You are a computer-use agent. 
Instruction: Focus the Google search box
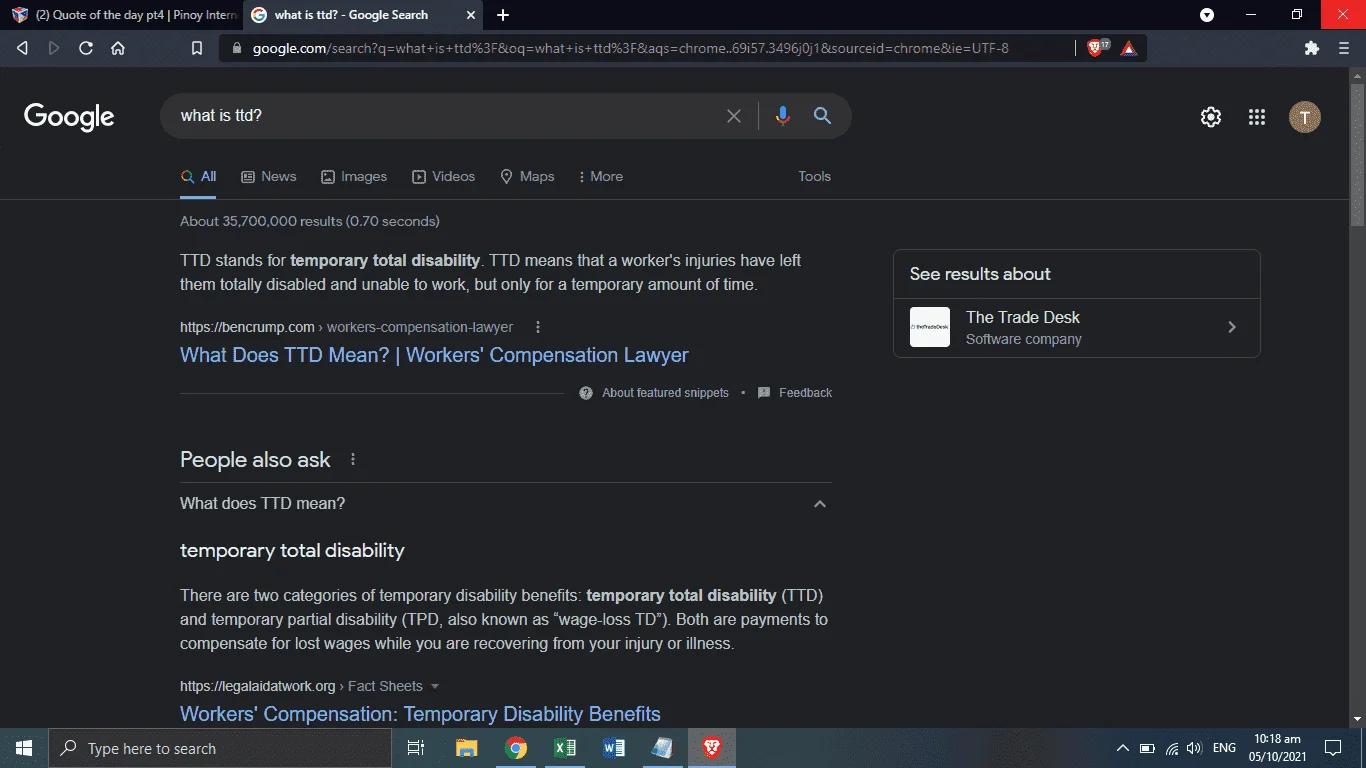(450, 116)
